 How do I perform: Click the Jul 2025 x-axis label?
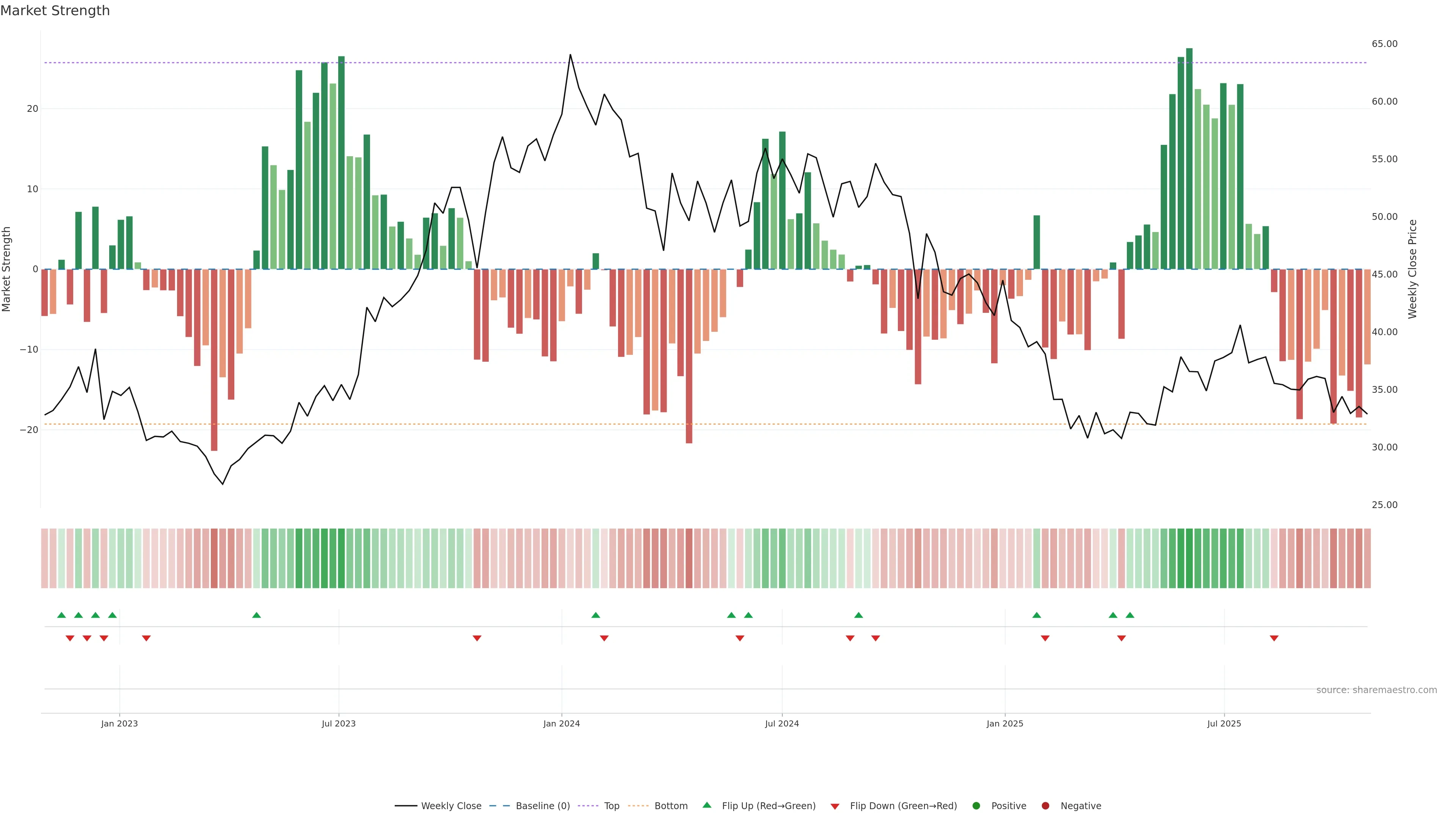[x=1224, y=723]
